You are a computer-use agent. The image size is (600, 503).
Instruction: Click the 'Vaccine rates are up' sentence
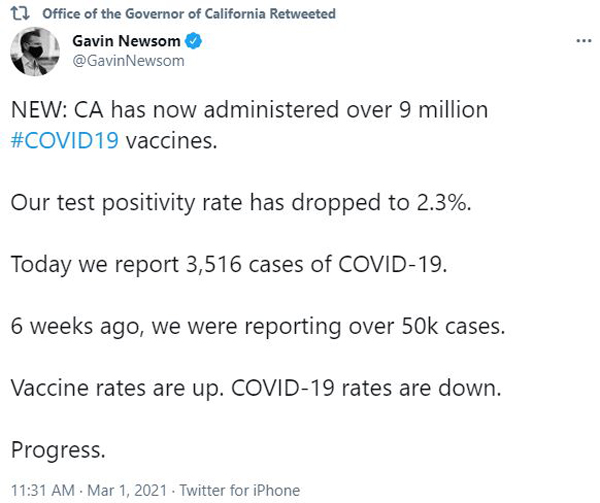click(117, 388)
